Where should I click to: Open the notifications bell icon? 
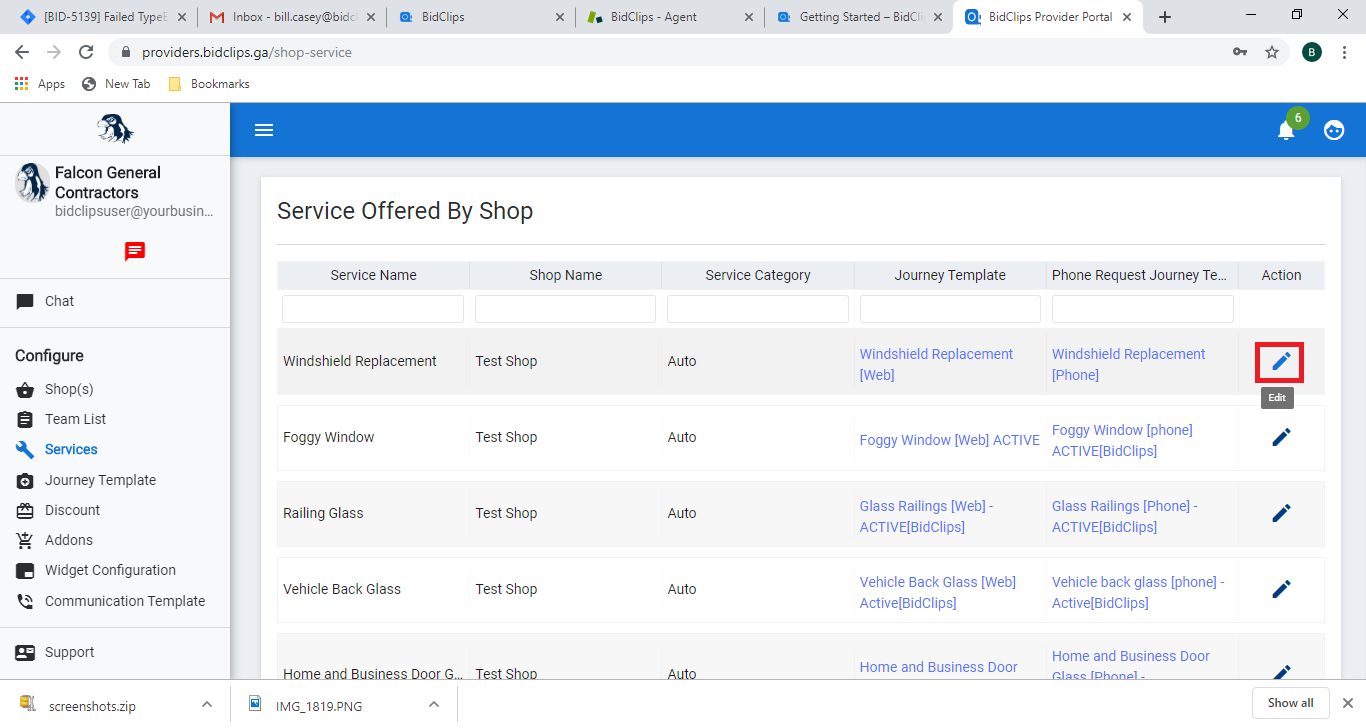[1286, 130]
